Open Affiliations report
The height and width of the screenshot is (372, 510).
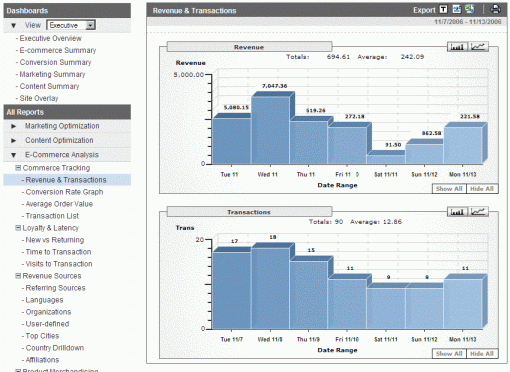(42, 360)
